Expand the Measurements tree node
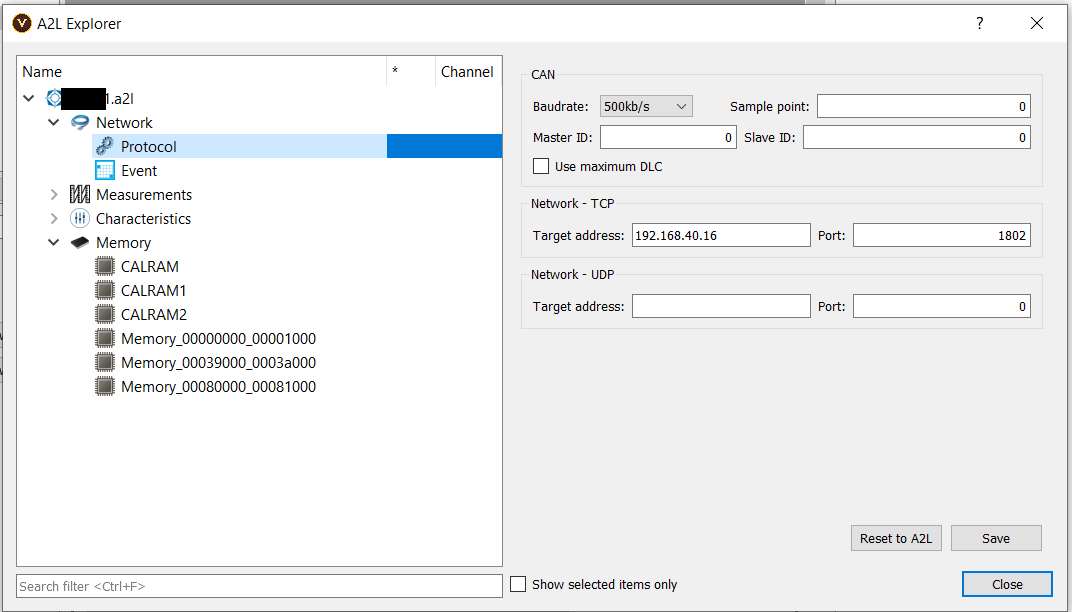 (x=54, y=195)
